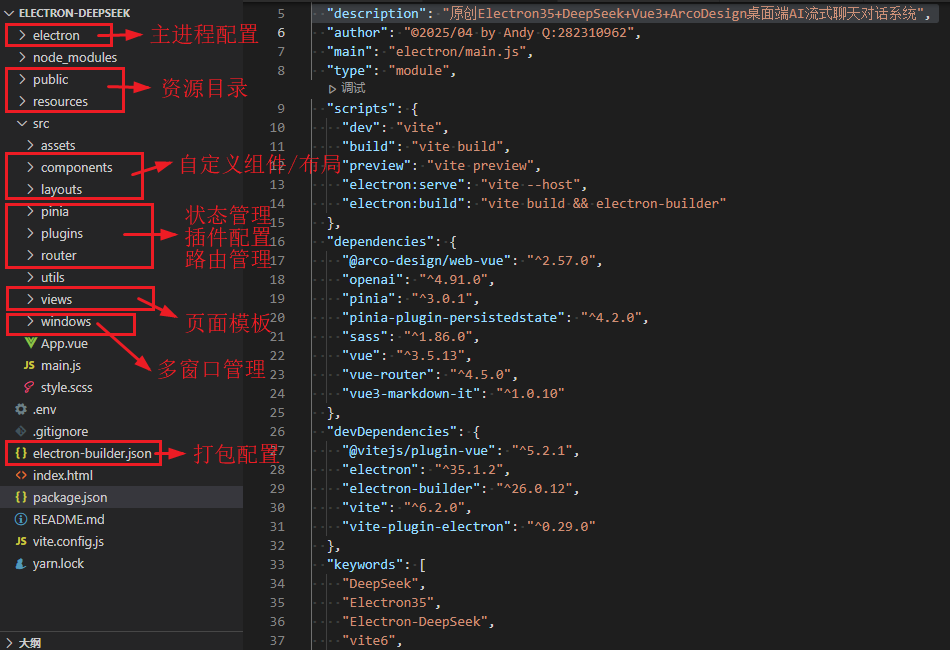Image resolution: width=950 pixels, height=650 pixels.
Task: Open README.md via its info icon
Action: pos(18,519)
